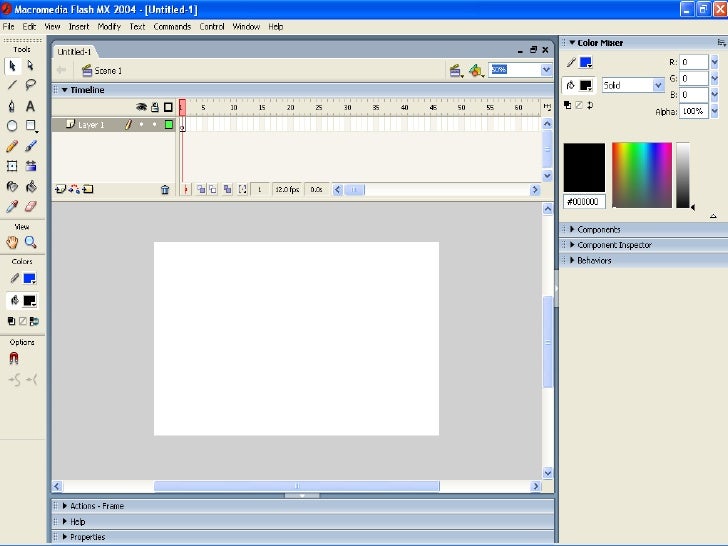This screenshot has height=546, width=728.
Task: Select the Pencil tool
Action: 12,146
